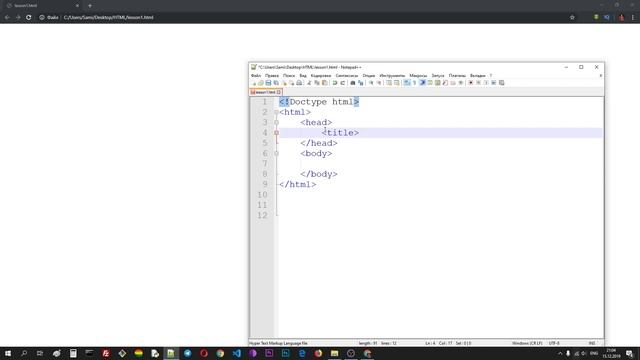Click the Windows (CR LF) status bar entry
The height and width of the screenshot is (360, 640).
tap(527, 343)
